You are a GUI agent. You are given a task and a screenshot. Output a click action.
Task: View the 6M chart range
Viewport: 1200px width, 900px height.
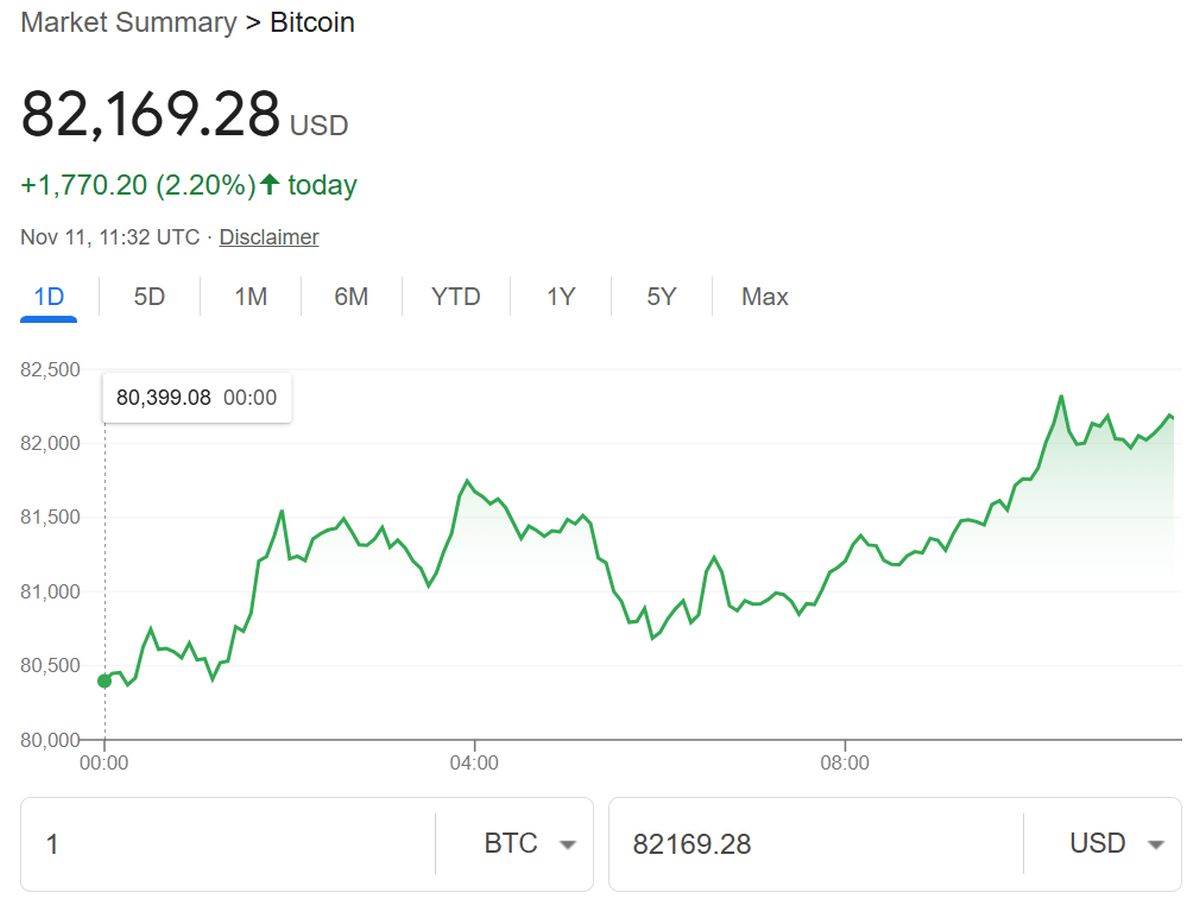tap(351, 296)
